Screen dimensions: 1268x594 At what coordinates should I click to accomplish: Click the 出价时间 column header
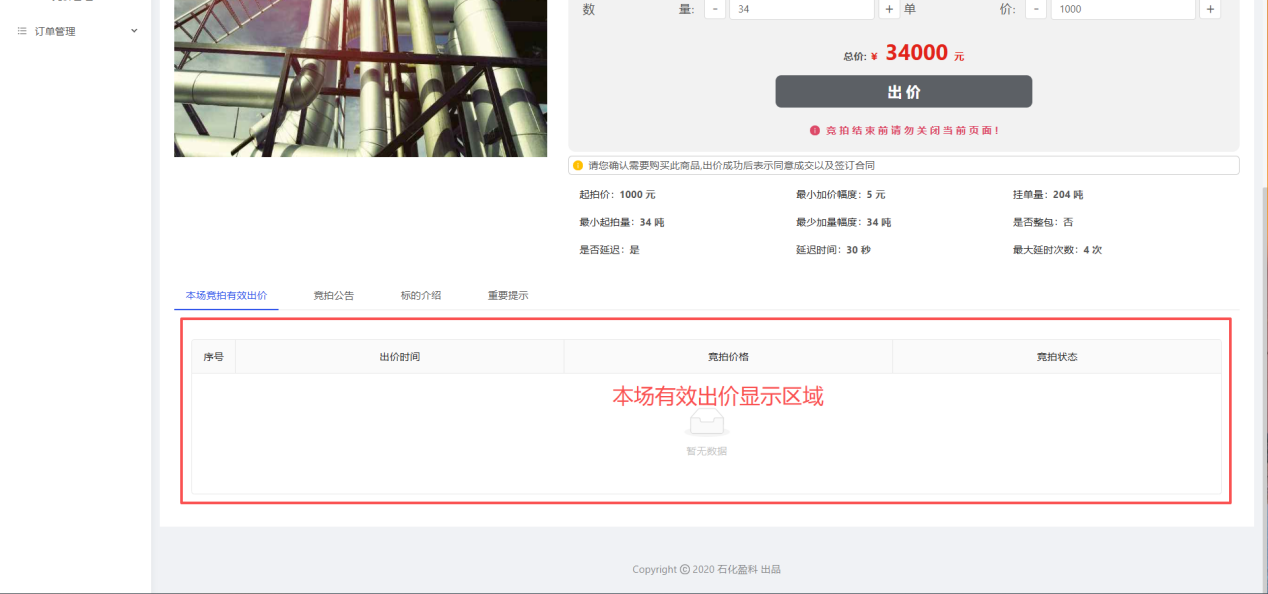coord(399,357)
